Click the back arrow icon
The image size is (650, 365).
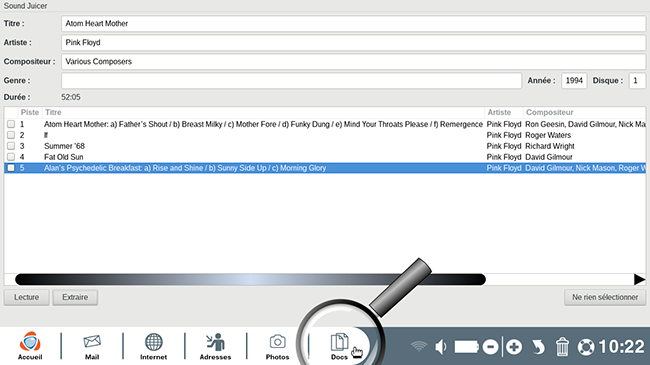tap(538, 346)
